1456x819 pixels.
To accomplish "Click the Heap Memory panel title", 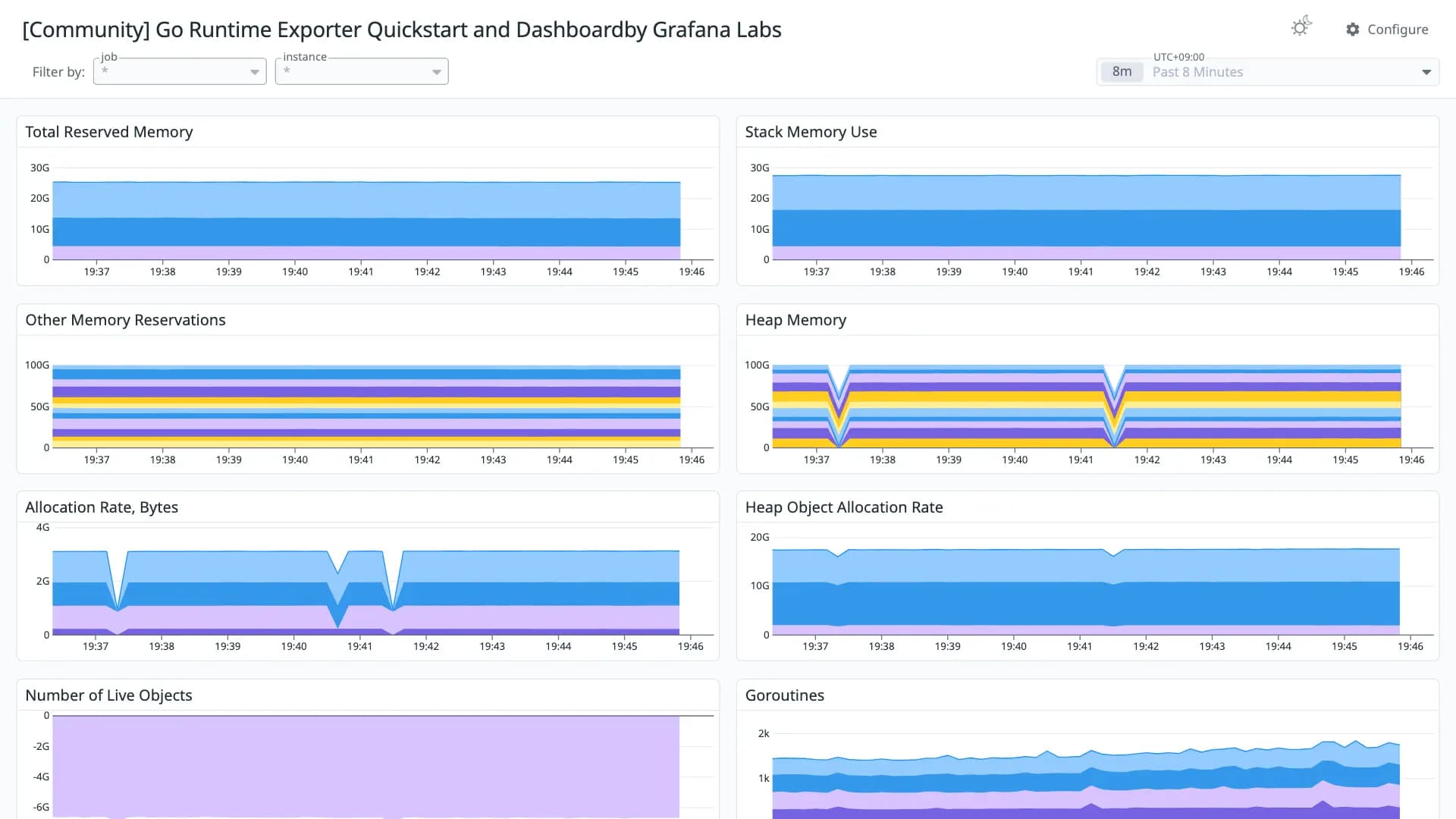I will [795, 320].
